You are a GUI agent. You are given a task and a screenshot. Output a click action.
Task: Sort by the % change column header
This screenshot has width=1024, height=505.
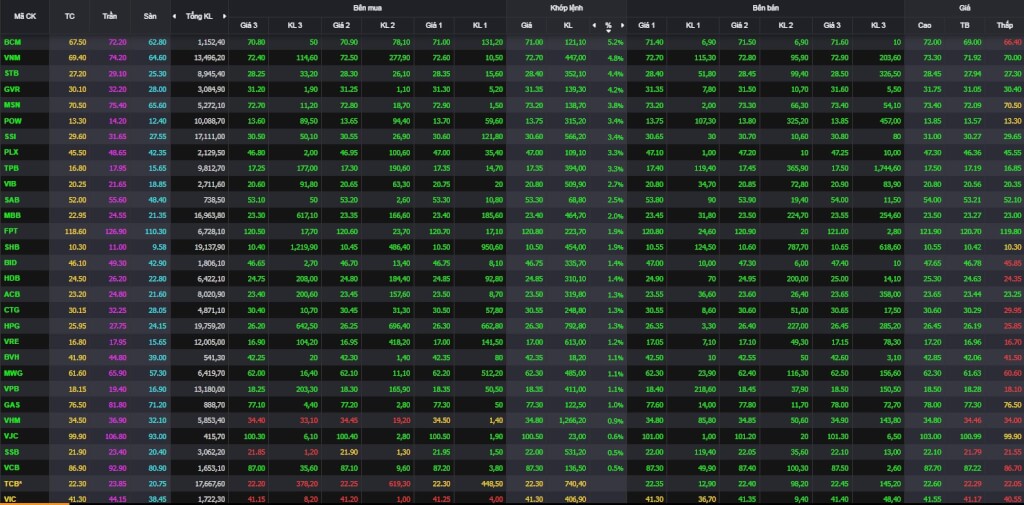point(608,25)
